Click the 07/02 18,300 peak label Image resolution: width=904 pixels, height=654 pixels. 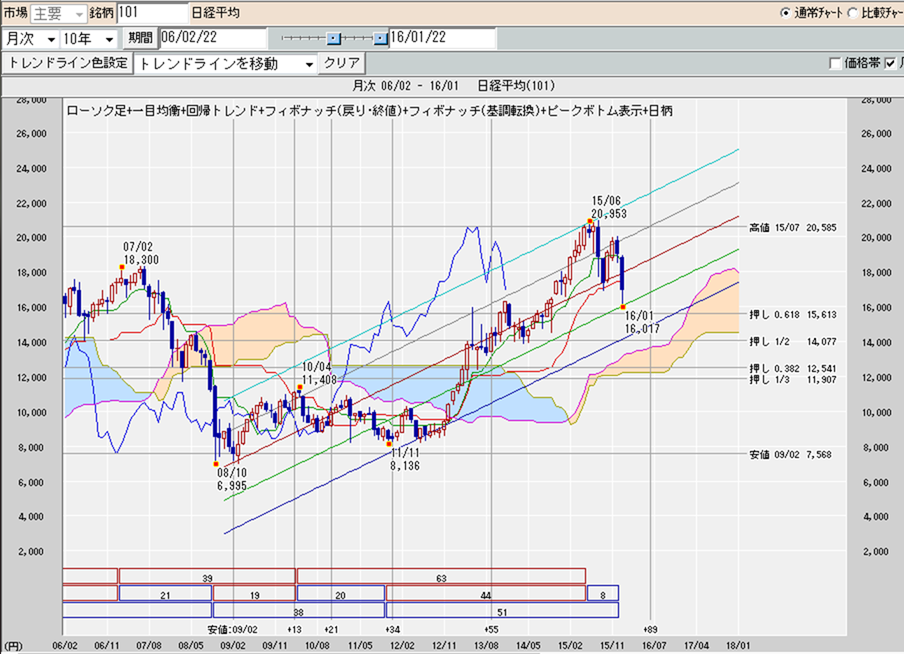click(x=141, y=253)
